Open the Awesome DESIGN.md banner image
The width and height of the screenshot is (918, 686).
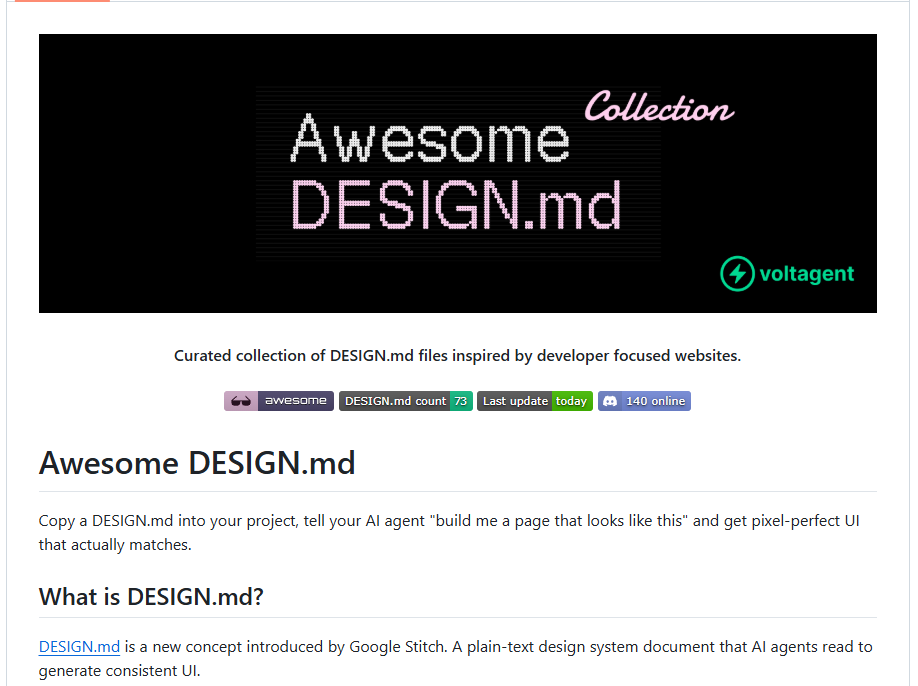point(457,173)
